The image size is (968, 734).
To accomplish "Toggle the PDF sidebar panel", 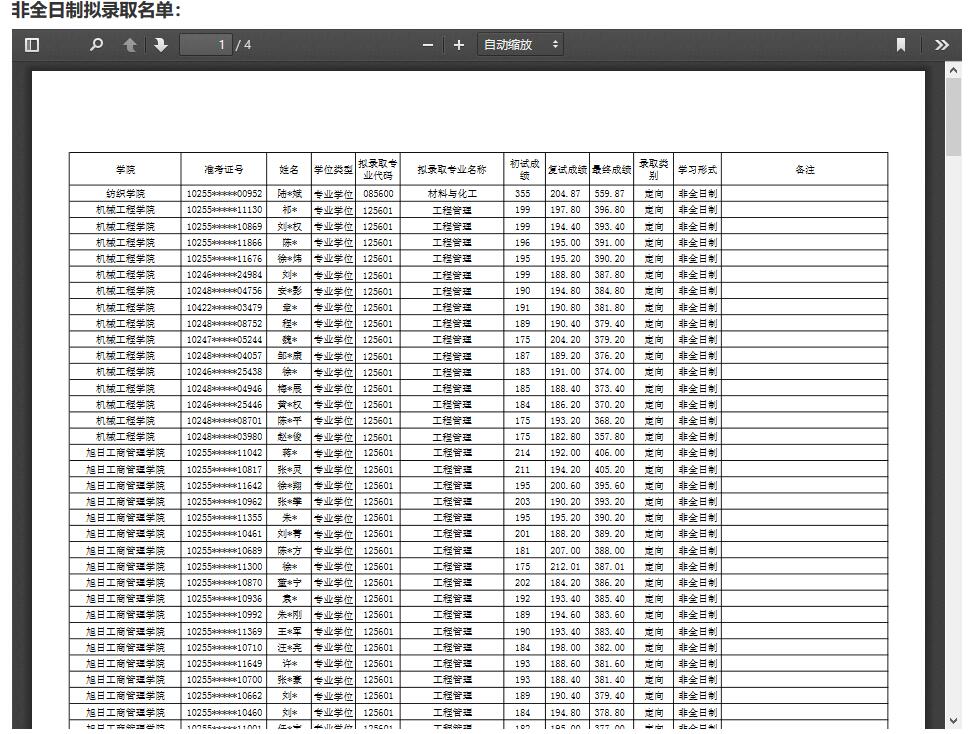I will [x=33, y=45].
